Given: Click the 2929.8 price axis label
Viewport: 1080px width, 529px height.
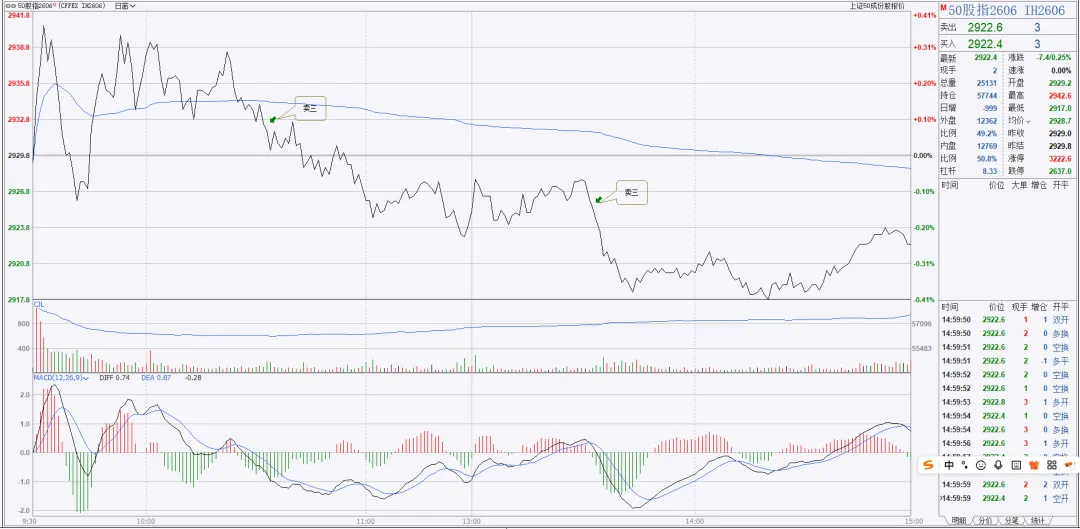Looking at the screenshot, I should point(19,156).
